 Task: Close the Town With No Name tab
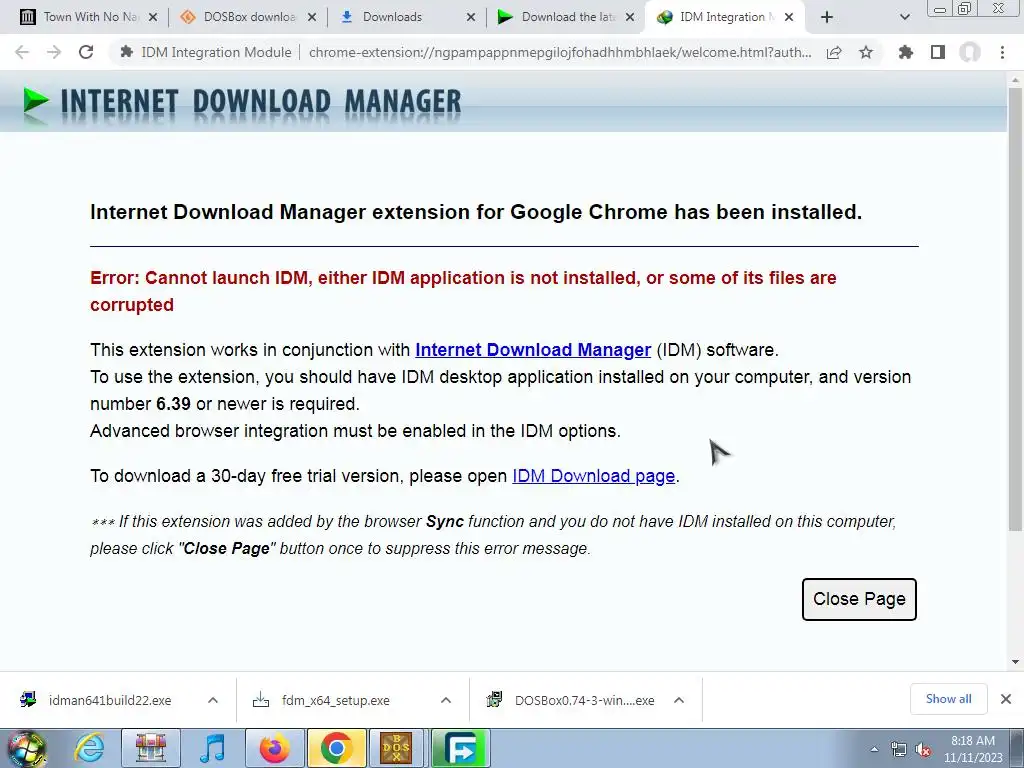point(153,18)
